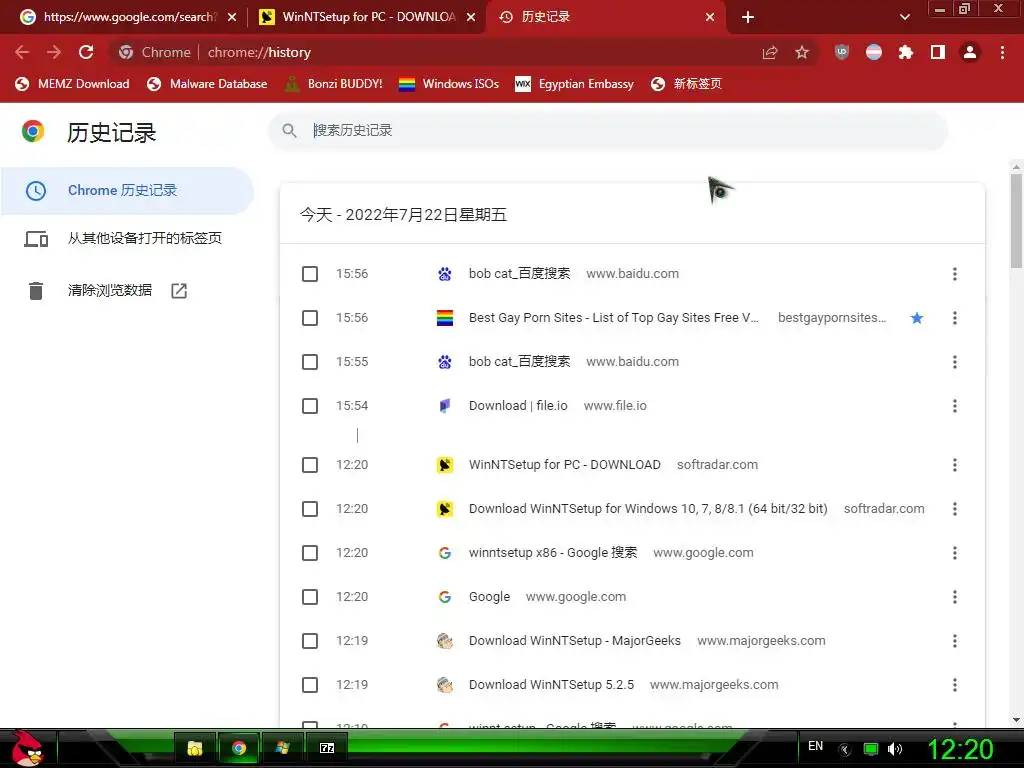Open Download | file.io history link
The height and width of the screenshot is (768, 1024).
(518, 406)
